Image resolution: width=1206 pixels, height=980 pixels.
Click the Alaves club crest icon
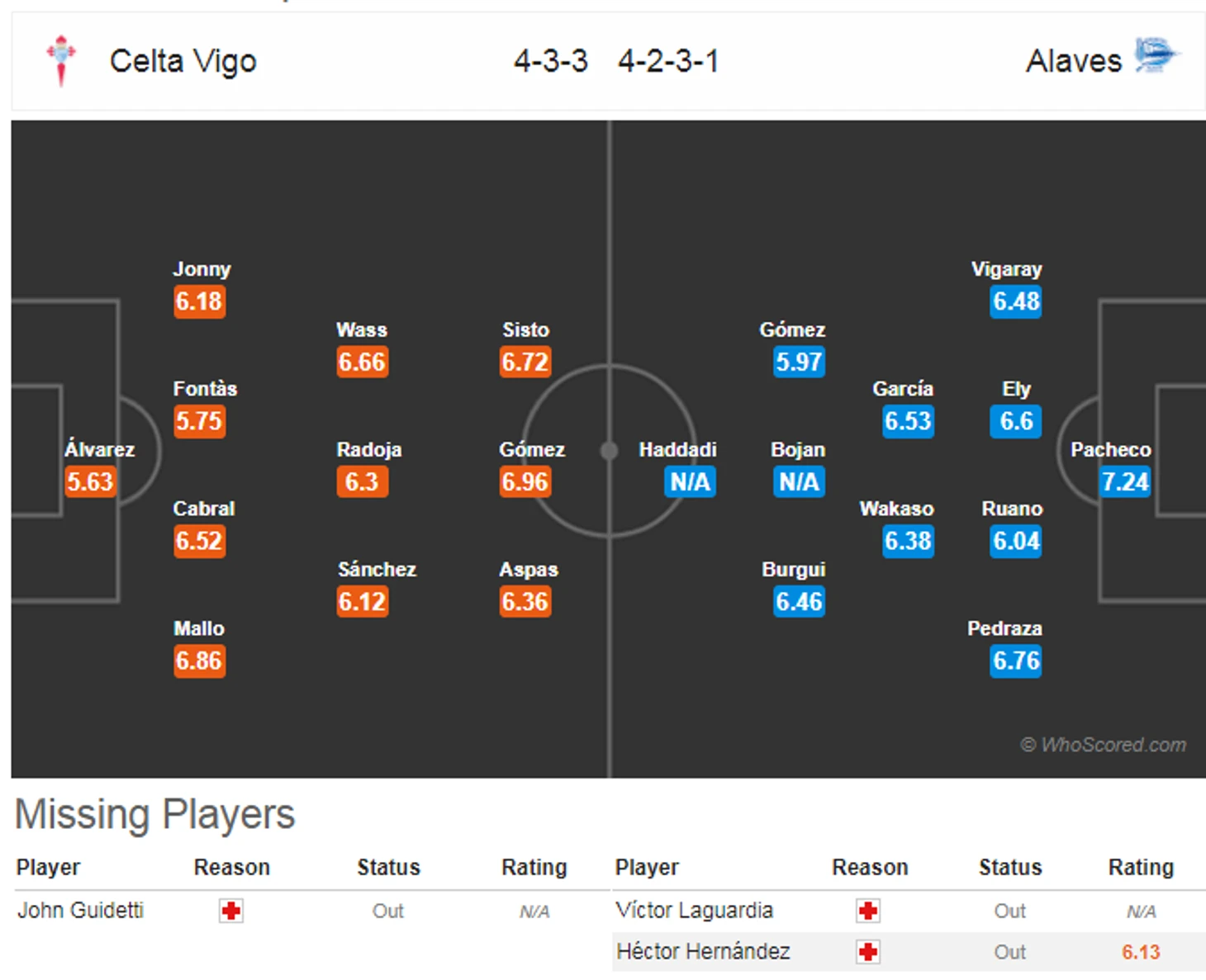click(x=1156, y=55)
